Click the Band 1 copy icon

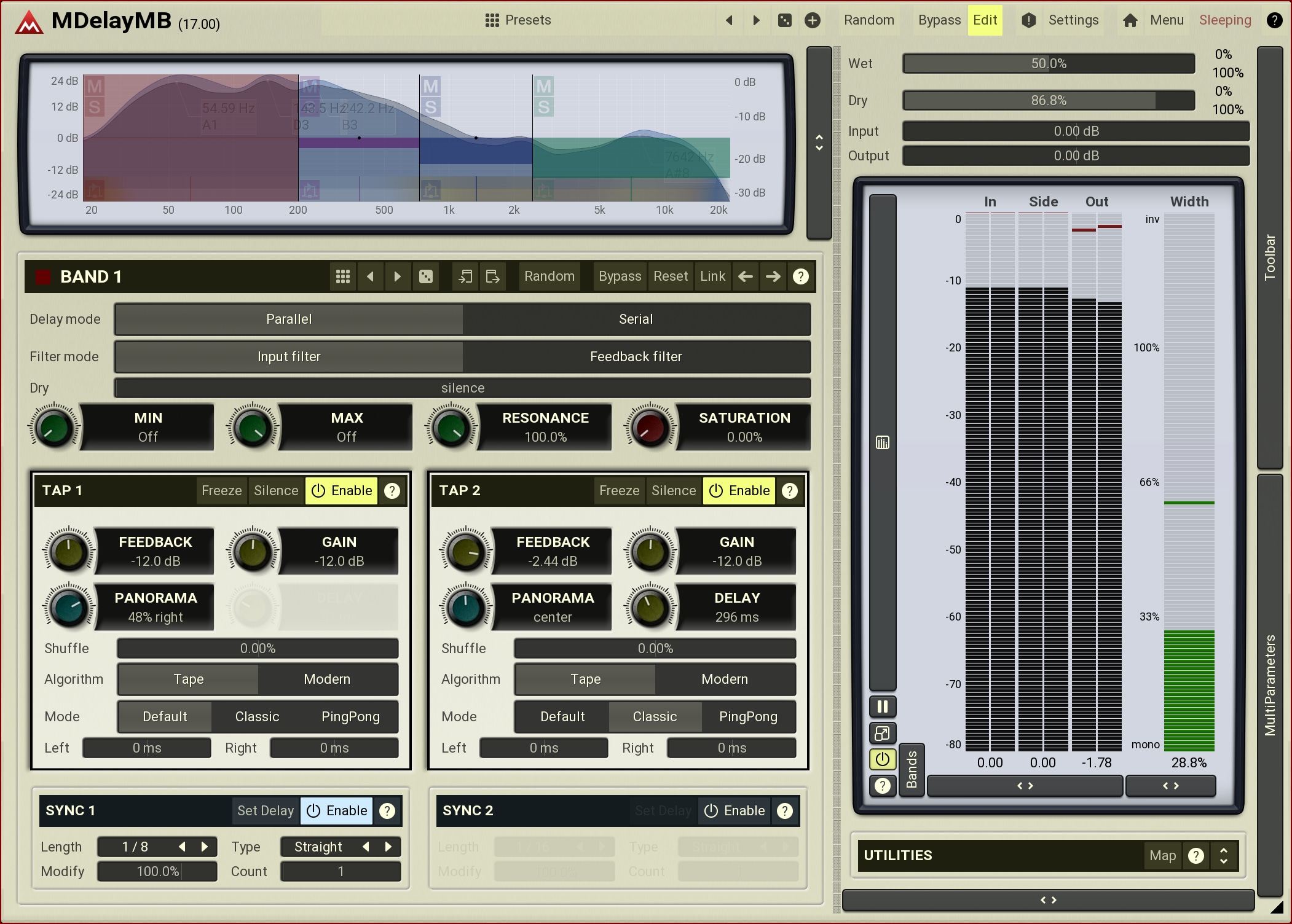tap(465, 276)
